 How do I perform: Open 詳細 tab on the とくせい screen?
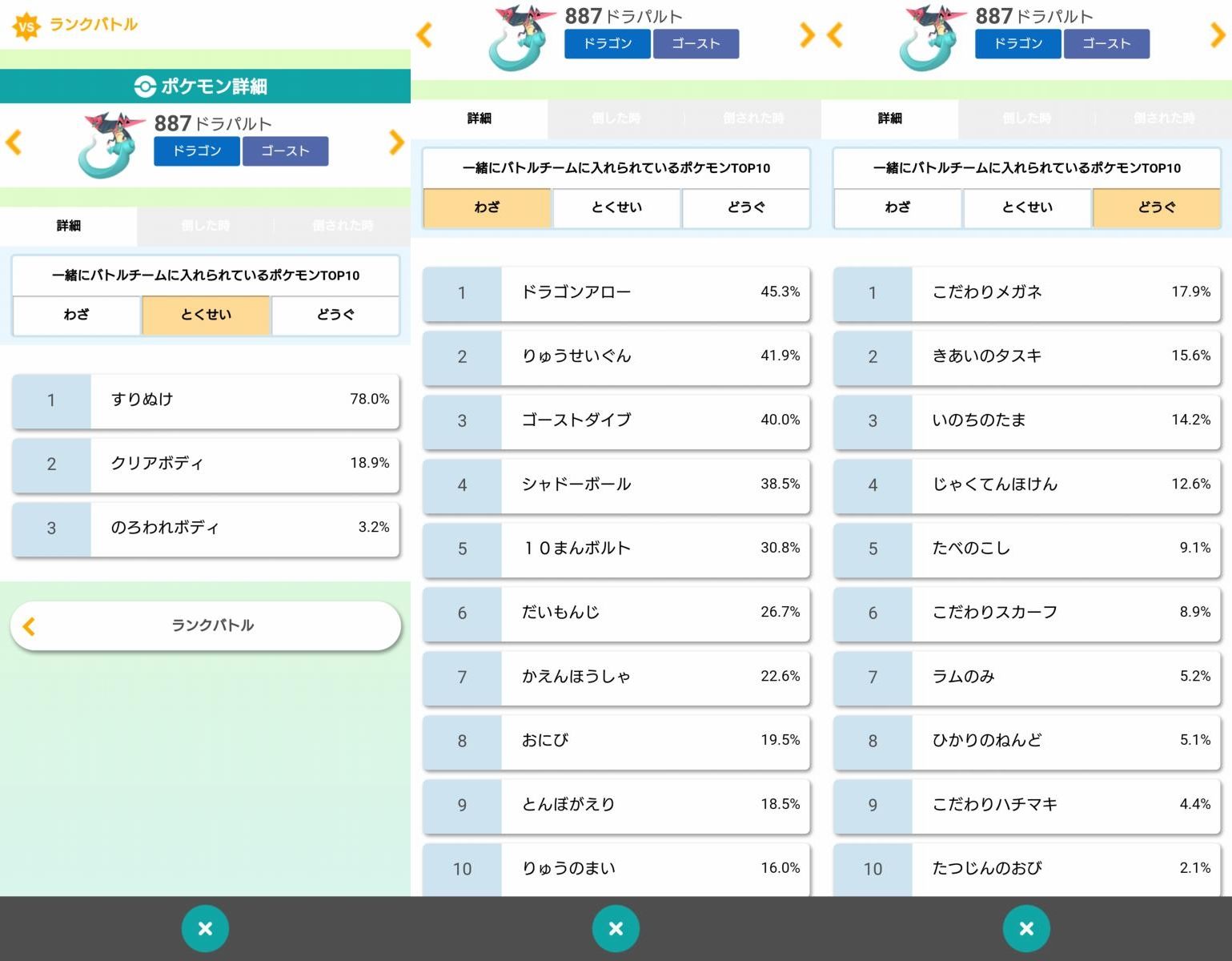coord(69,226)
